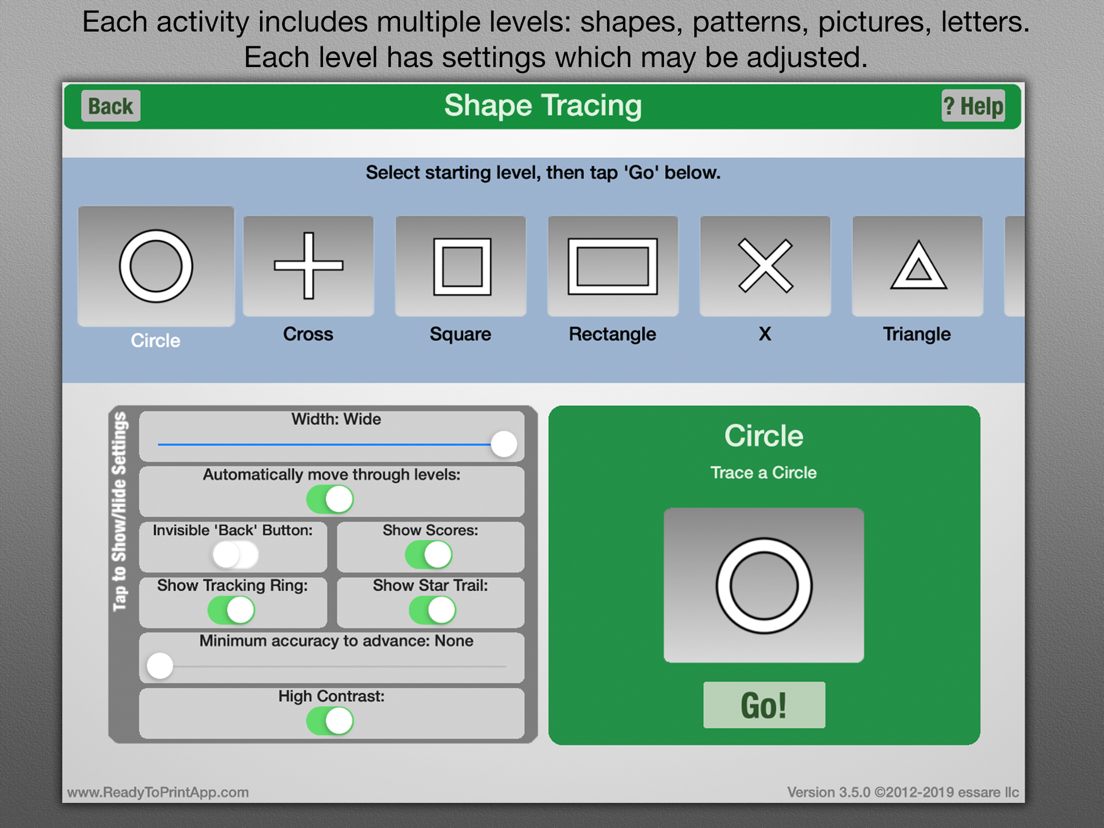Viewport: 1104px width, 828px height.
Task: Switch off High Contrast toggle
Action: click(x=330, y=721)
